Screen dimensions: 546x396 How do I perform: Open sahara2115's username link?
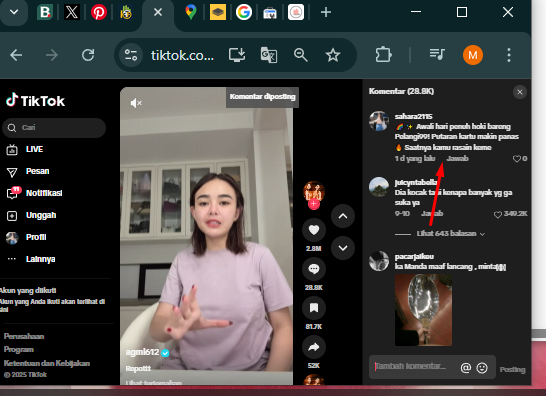[413, 116]
